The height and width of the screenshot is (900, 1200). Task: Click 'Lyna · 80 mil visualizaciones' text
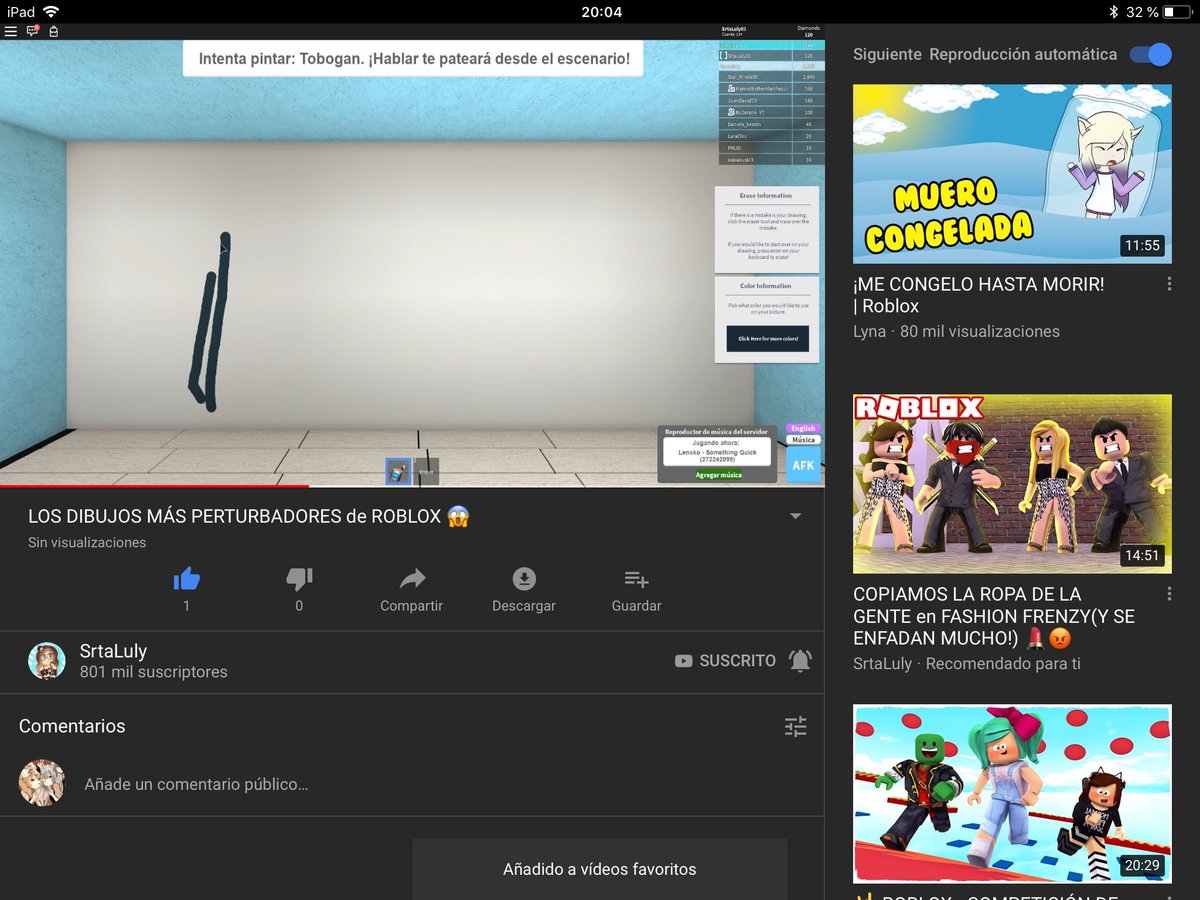pos(956,331)
